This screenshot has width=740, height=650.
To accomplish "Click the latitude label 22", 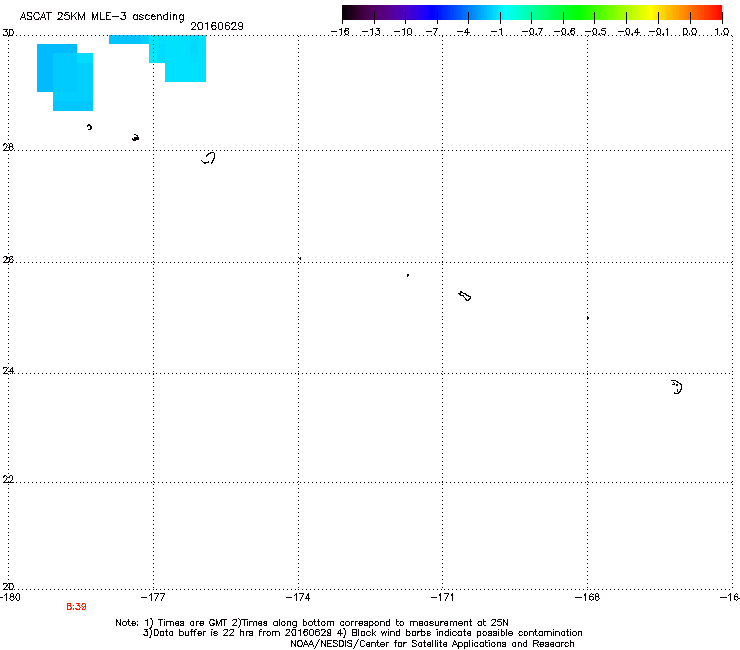I will [8, 479].
